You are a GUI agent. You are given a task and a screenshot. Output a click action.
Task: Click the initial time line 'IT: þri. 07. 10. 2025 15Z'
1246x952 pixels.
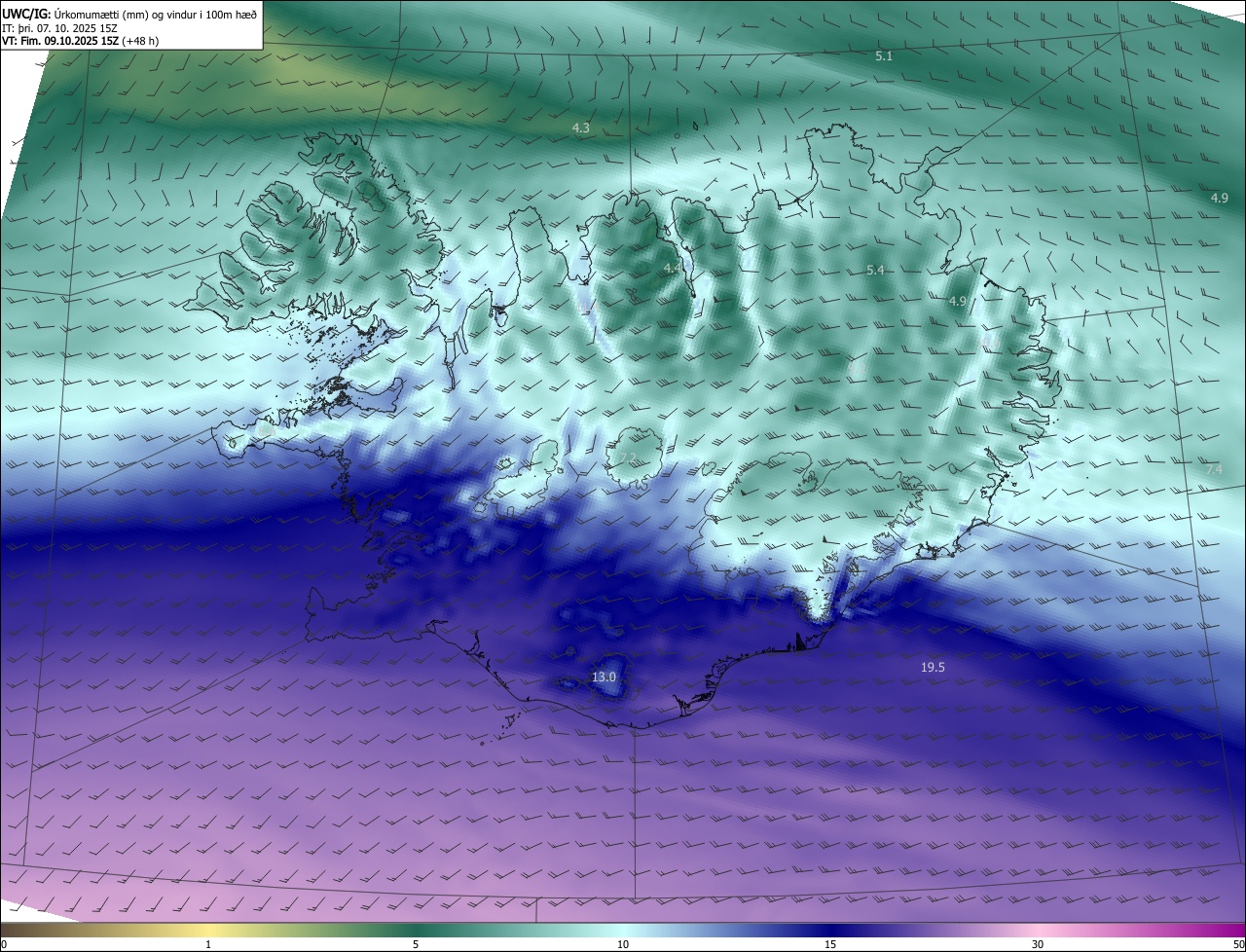coord(60,28)
